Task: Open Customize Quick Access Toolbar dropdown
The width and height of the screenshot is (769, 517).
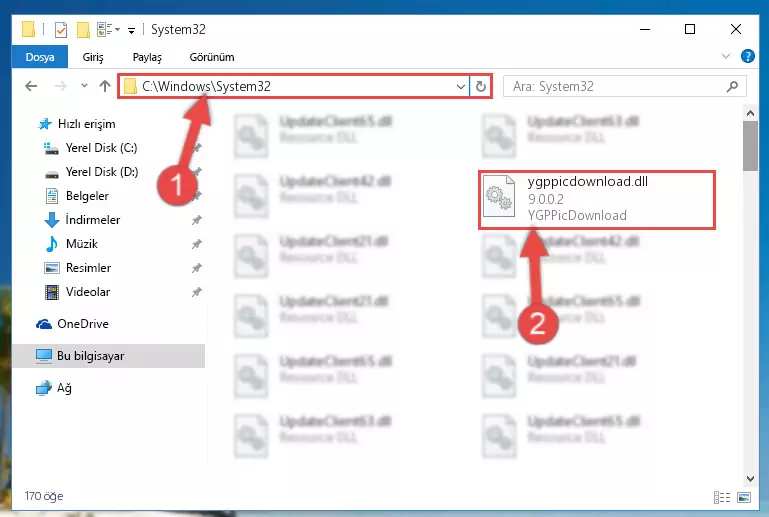Action: point(131,30)
